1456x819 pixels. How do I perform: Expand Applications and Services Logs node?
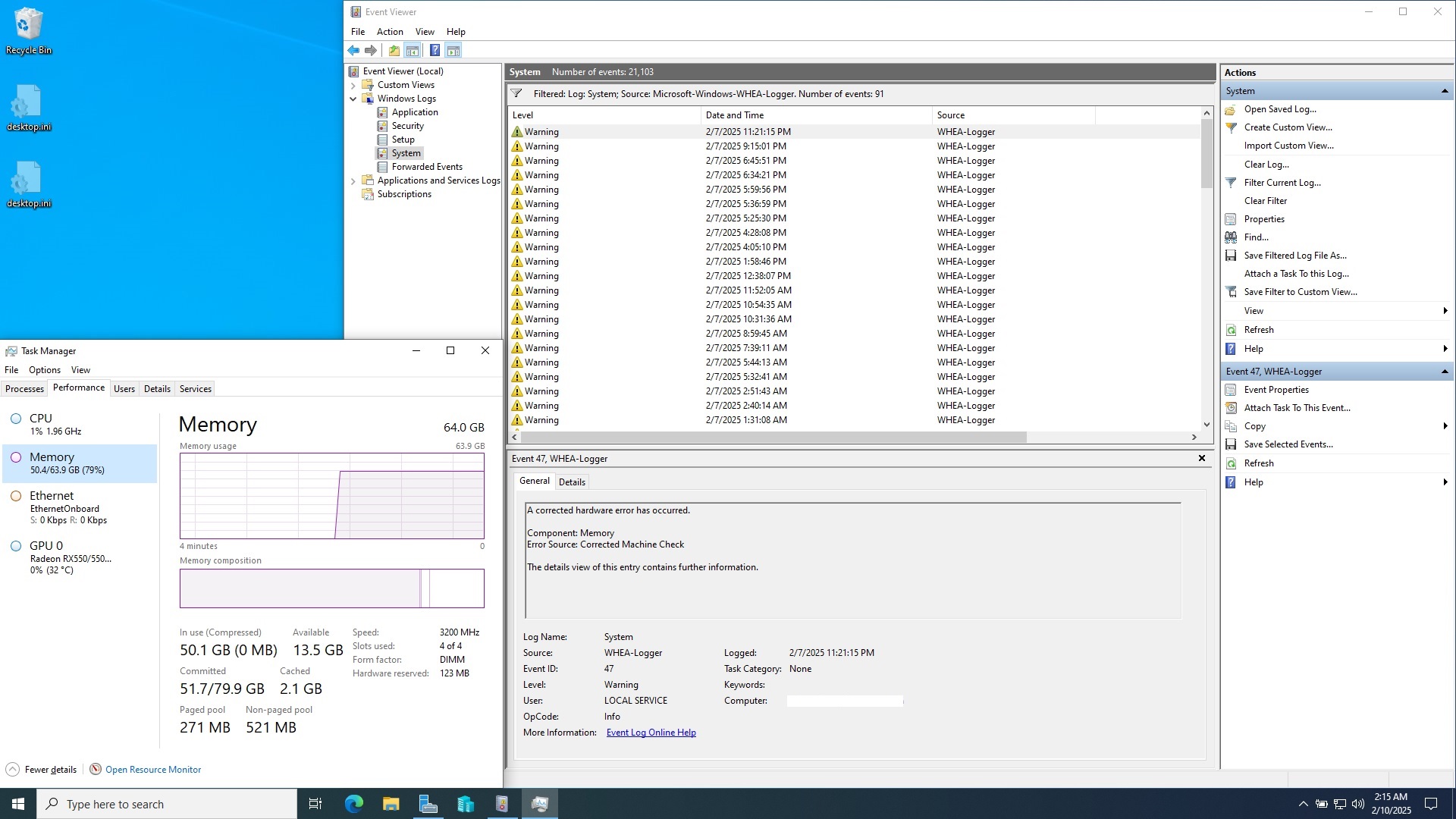point(353,180)
